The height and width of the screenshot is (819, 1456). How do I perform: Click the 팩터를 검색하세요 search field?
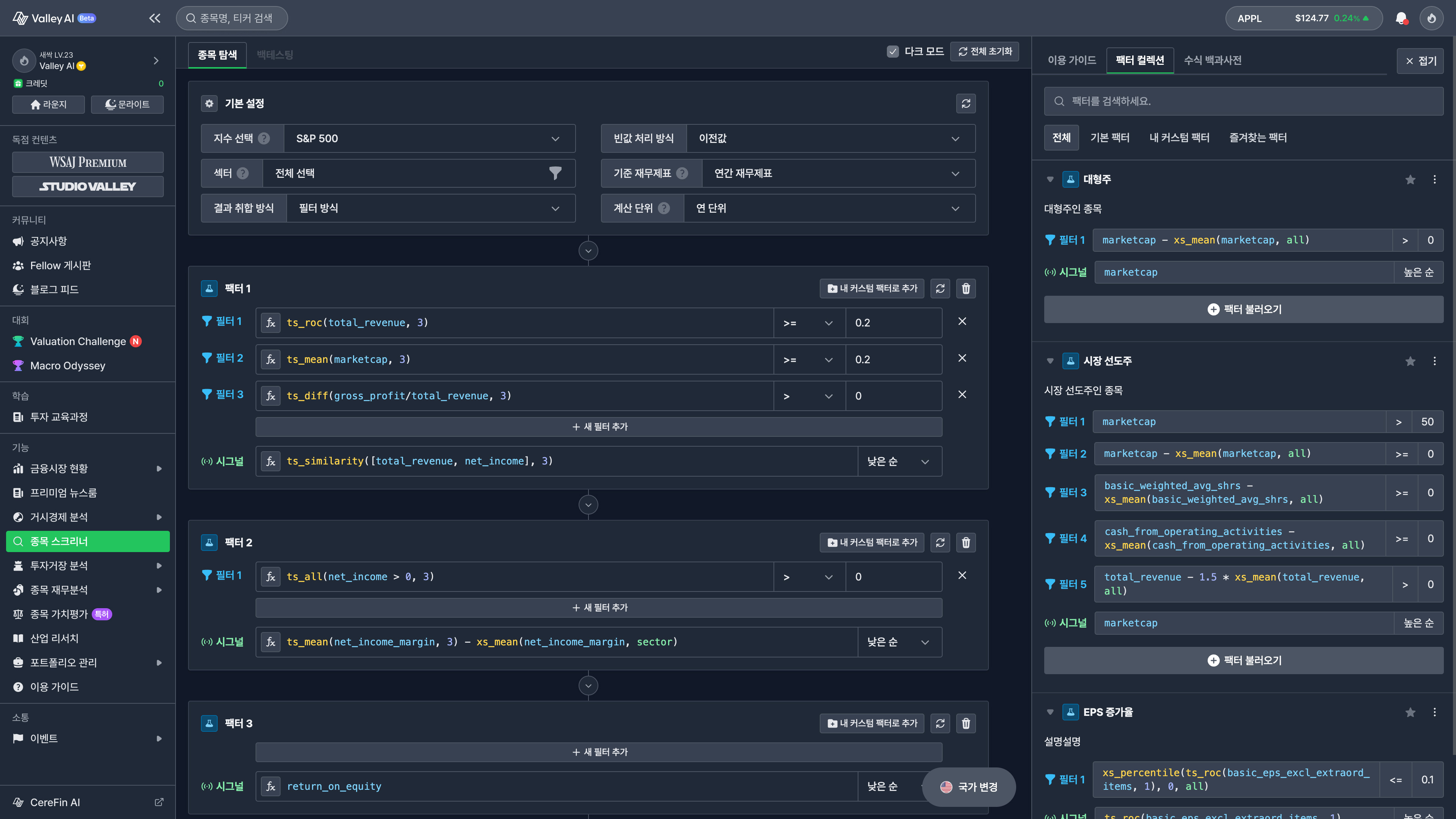click(1244, 101)
